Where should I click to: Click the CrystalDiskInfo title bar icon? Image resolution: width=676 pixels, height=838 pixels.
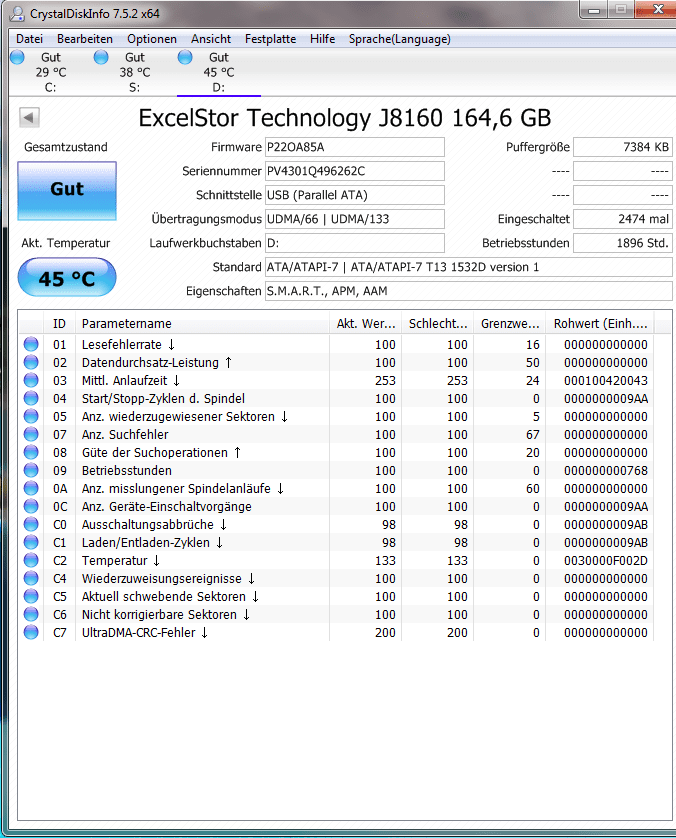18,14
